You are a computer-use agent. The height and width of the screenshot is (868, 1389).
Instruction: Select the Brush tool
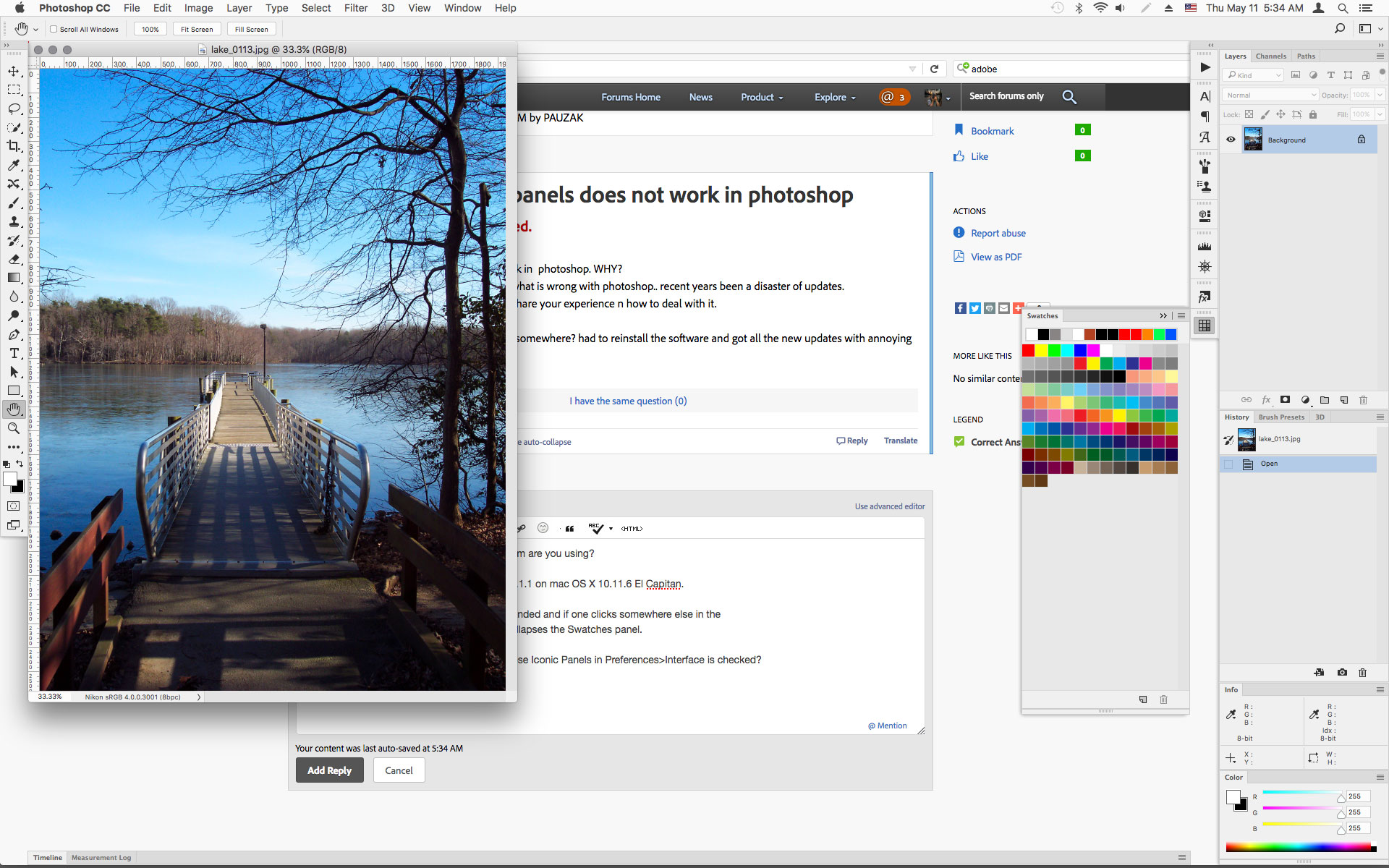(x=14, y=203)
